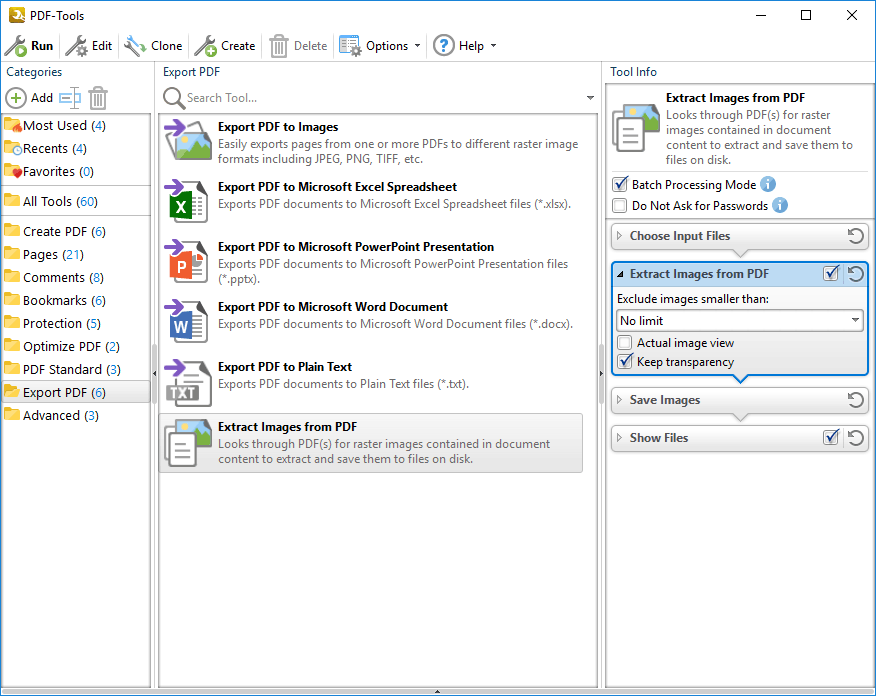Click the 'Export PDF to Images' title
This screenshot has width=876, height=696.
point(278,127)
